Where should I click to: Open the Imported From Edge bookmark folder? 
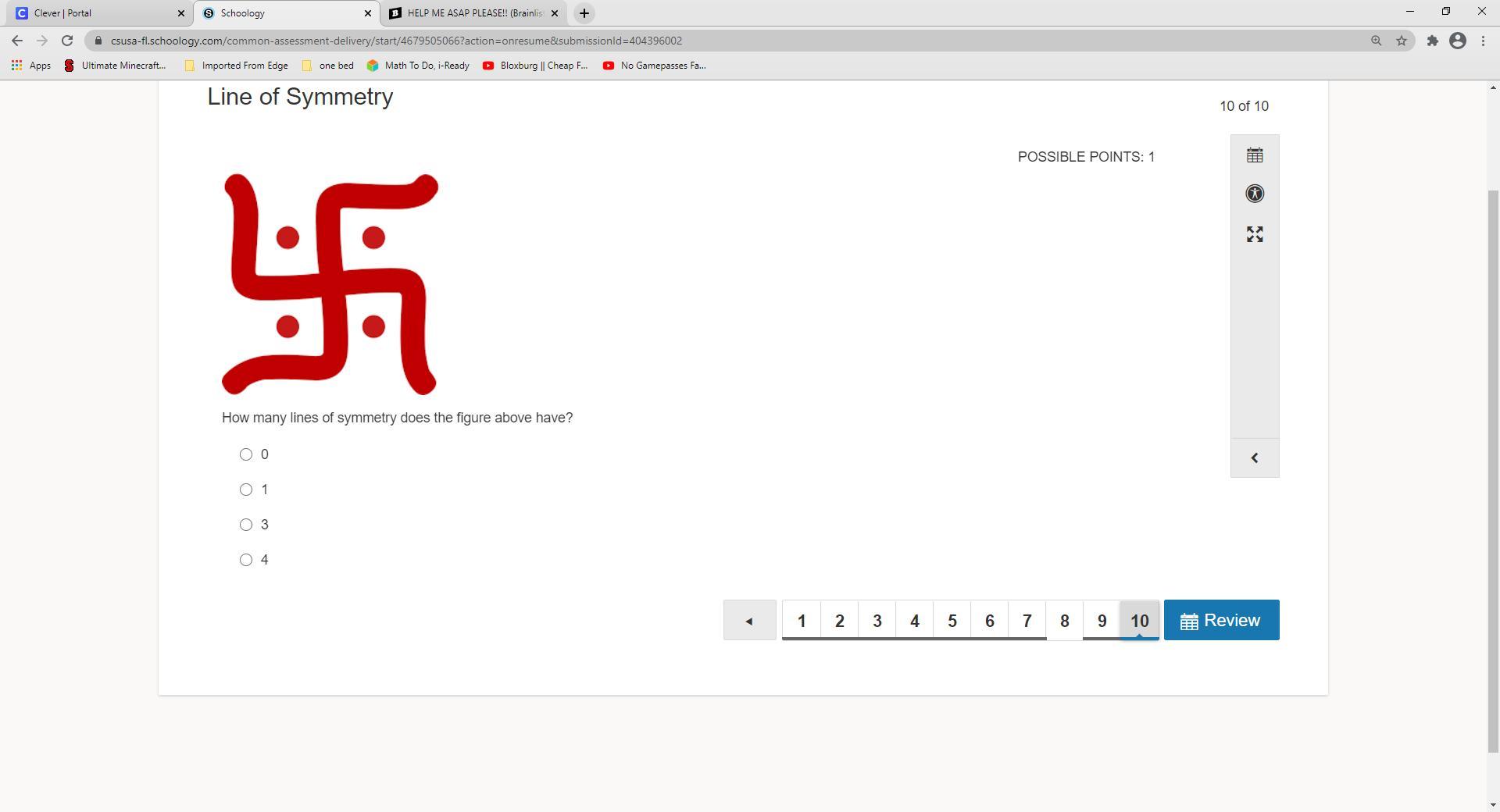point(236,66)
